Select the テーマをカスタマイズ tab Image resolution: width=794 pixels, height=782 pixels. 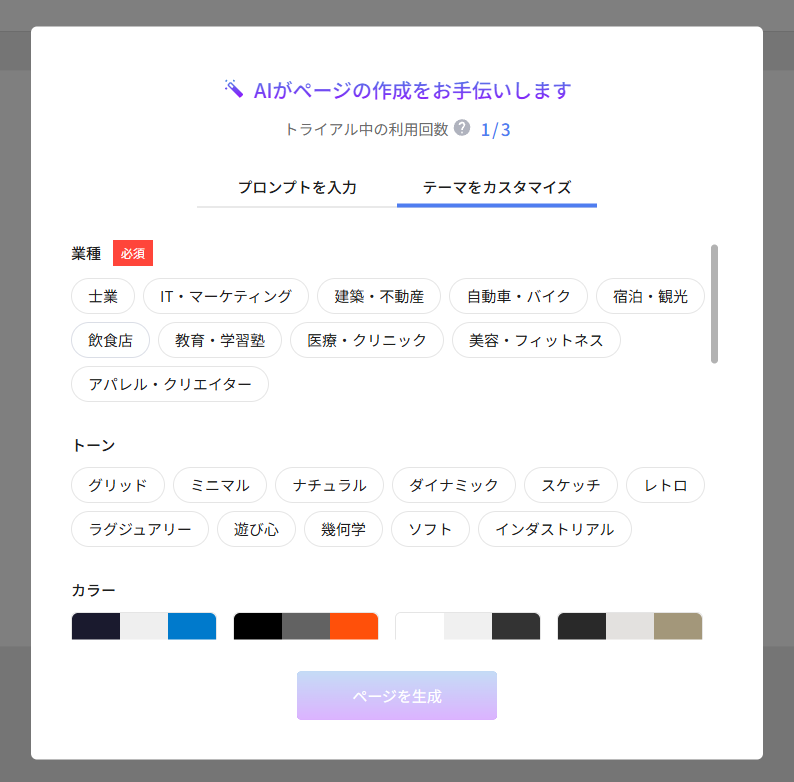click(496, 187)
